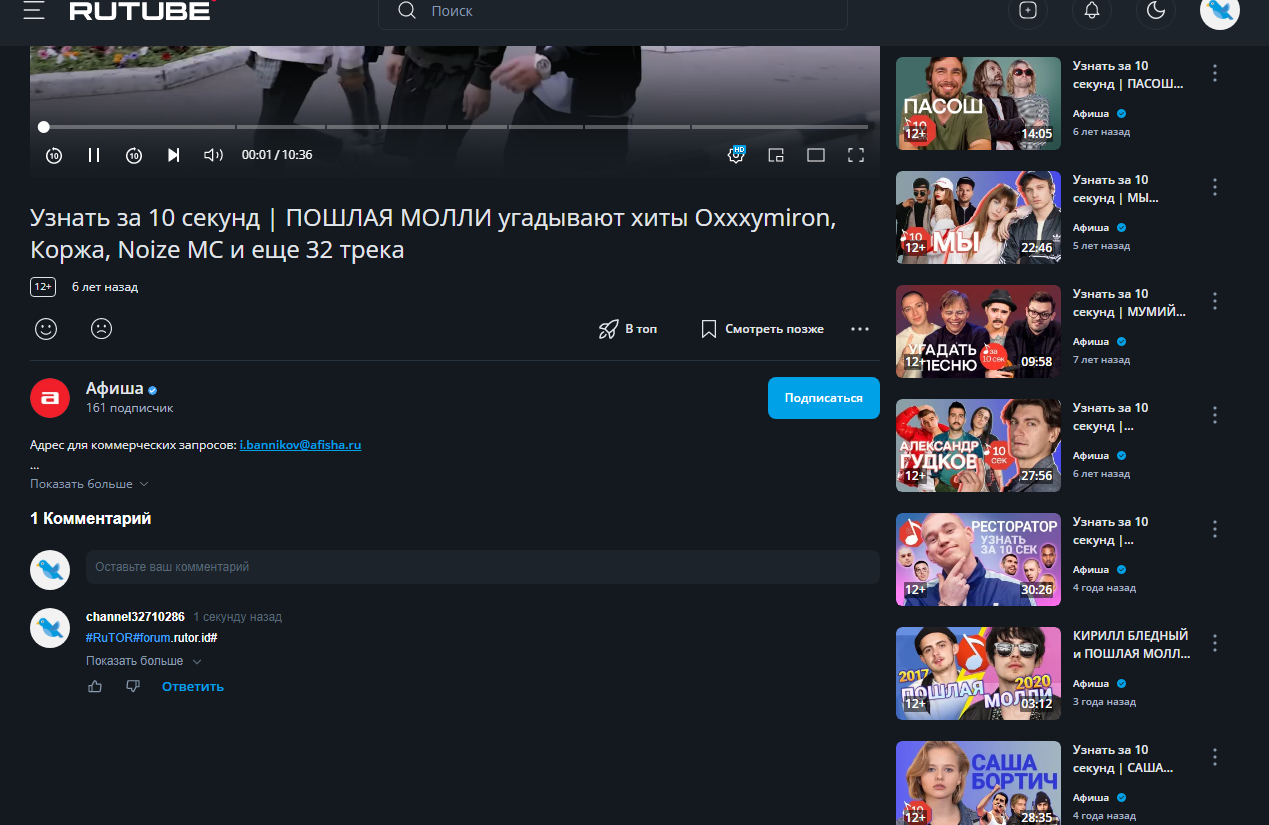
Task: Go to the RUTUBE logo home
Action: (x=140, y=10)
